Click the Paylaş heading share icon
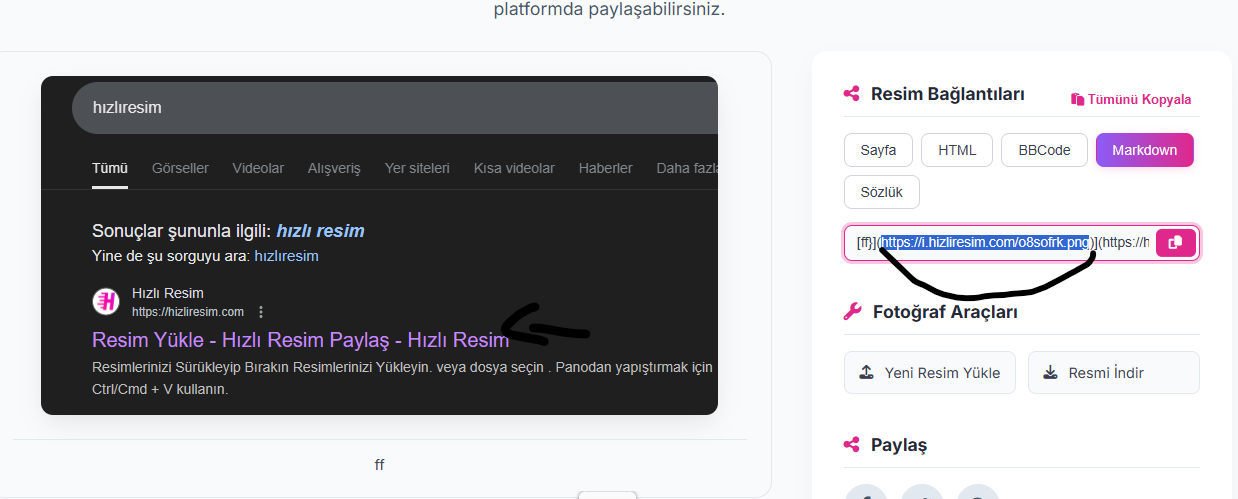 point(852,445)
